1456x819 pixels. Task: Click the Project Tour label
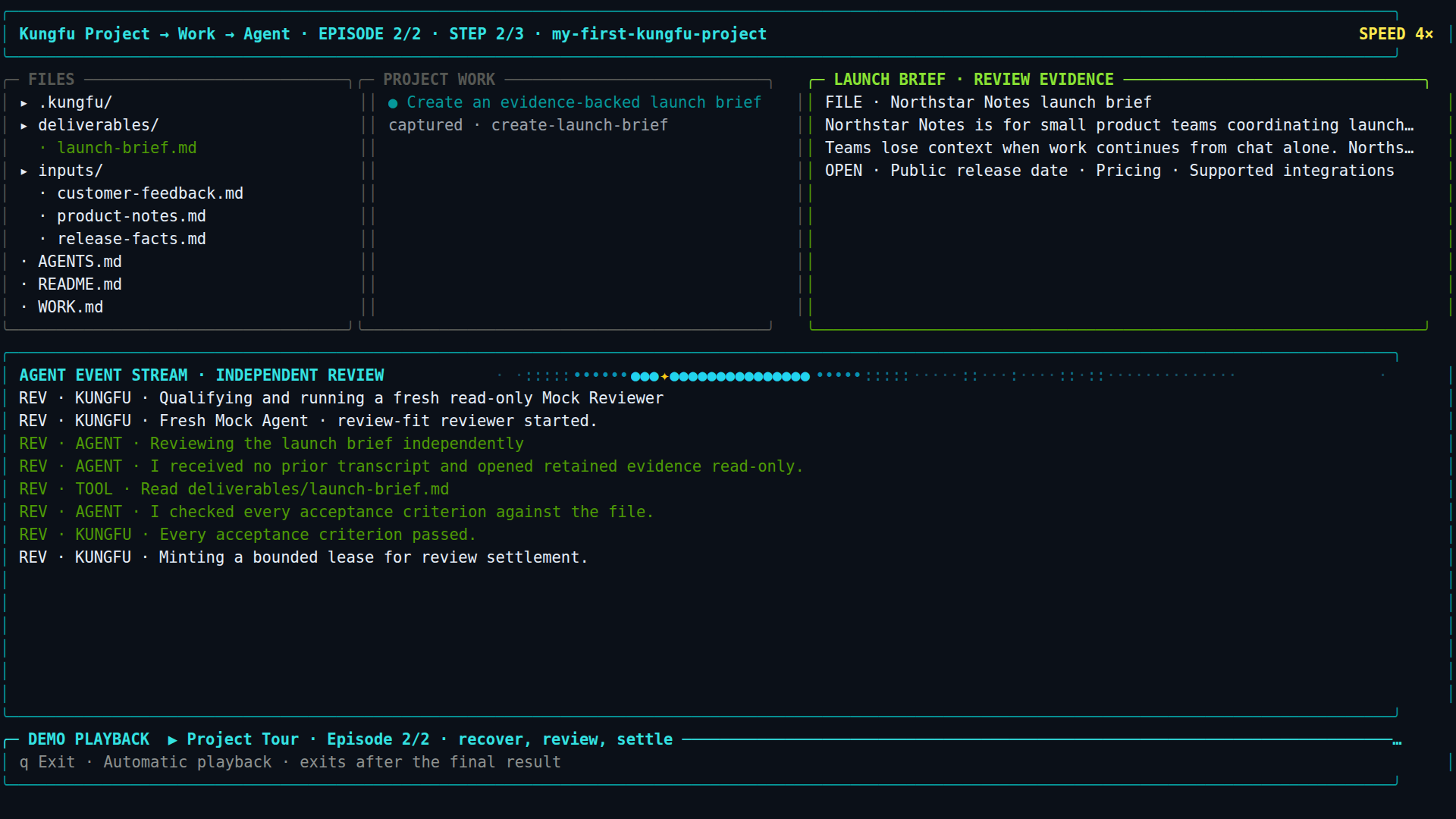click(x=243, y=739)
